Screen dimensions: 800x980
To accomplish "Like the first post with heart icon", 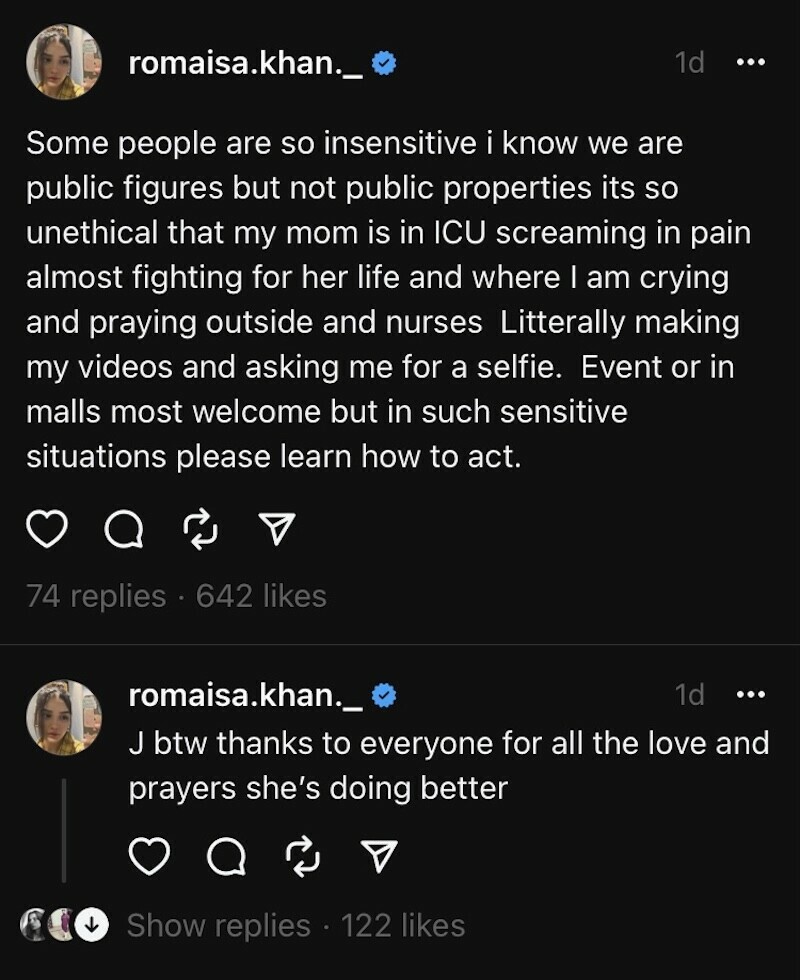I will 46,530.
